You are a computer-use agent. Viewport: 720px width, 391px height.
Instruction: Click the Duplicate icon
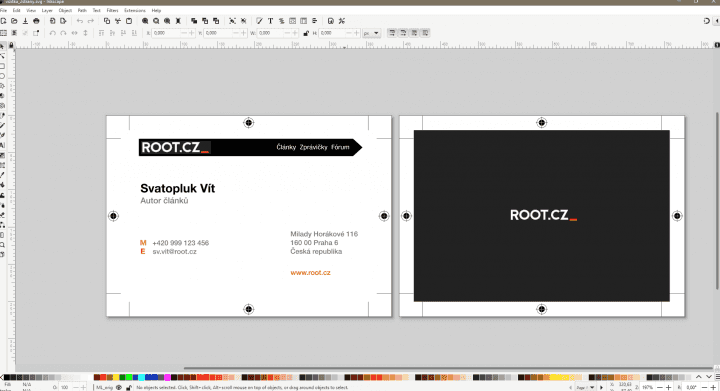tap(194, 21)
